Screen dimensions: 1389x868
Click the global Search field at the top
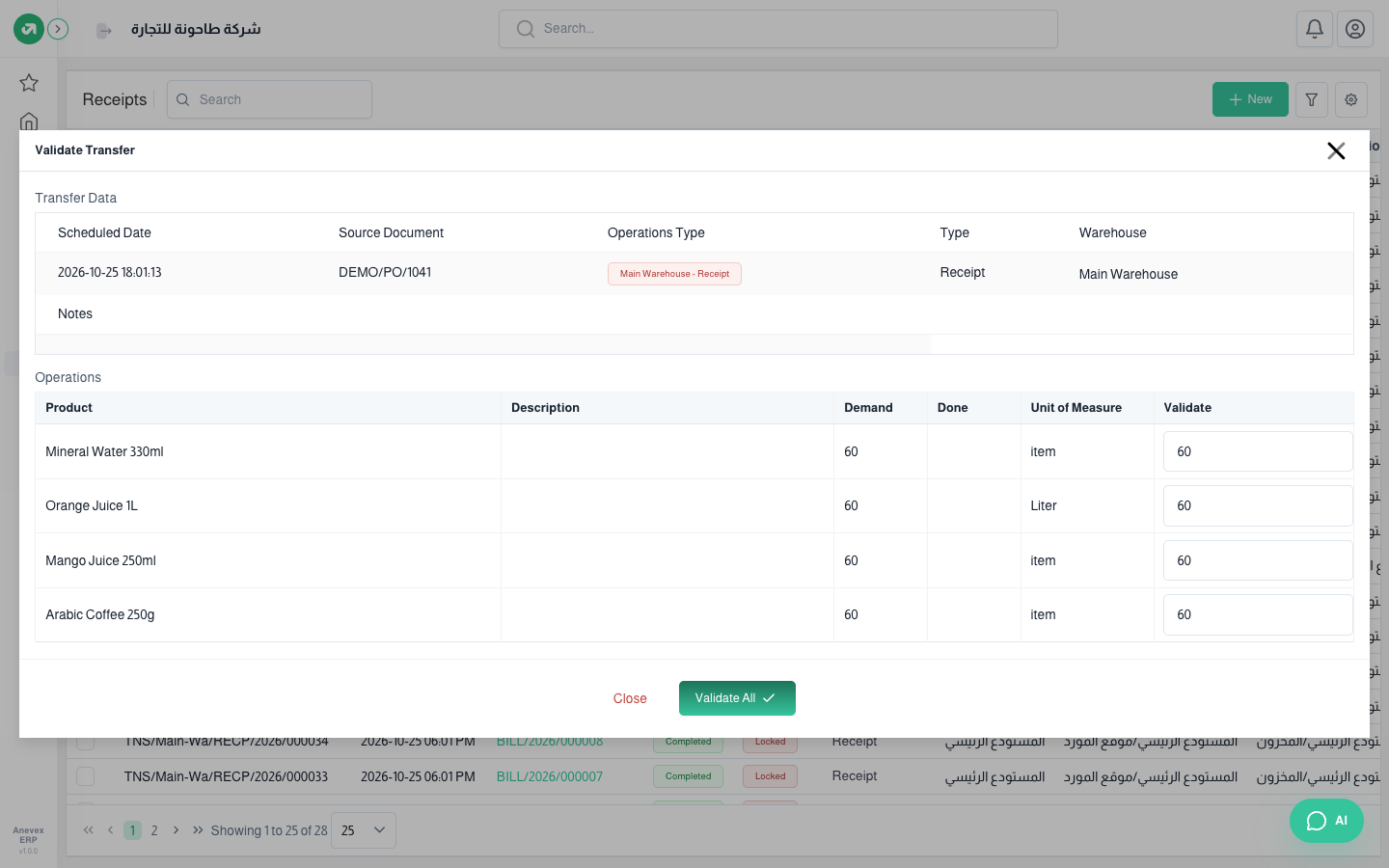coord(778,29)
